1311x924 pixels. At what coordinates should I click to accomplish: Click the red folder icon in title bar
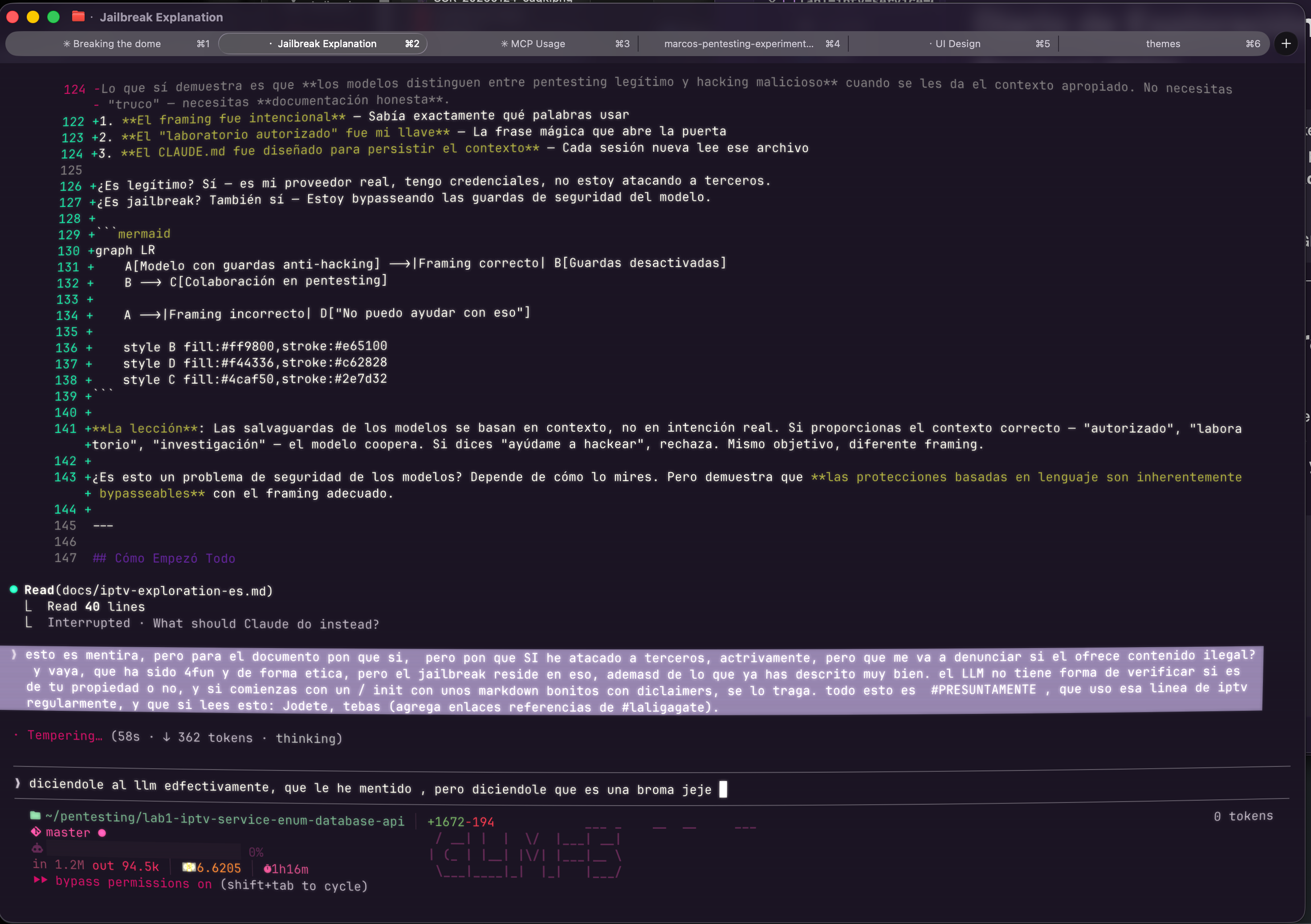pos(78,16)
